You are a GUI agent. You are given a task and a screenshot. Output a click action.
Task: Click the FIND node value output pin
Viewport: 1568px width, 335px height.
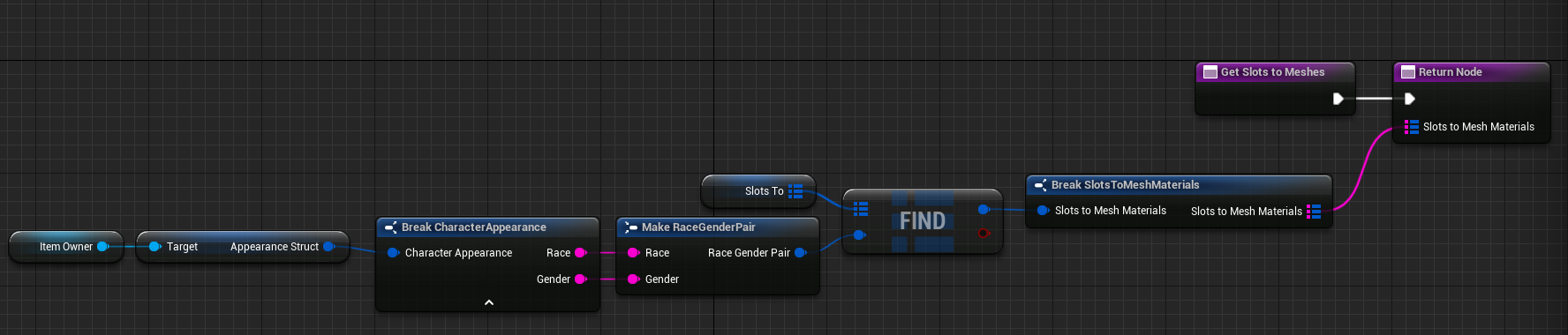[984, 210]
